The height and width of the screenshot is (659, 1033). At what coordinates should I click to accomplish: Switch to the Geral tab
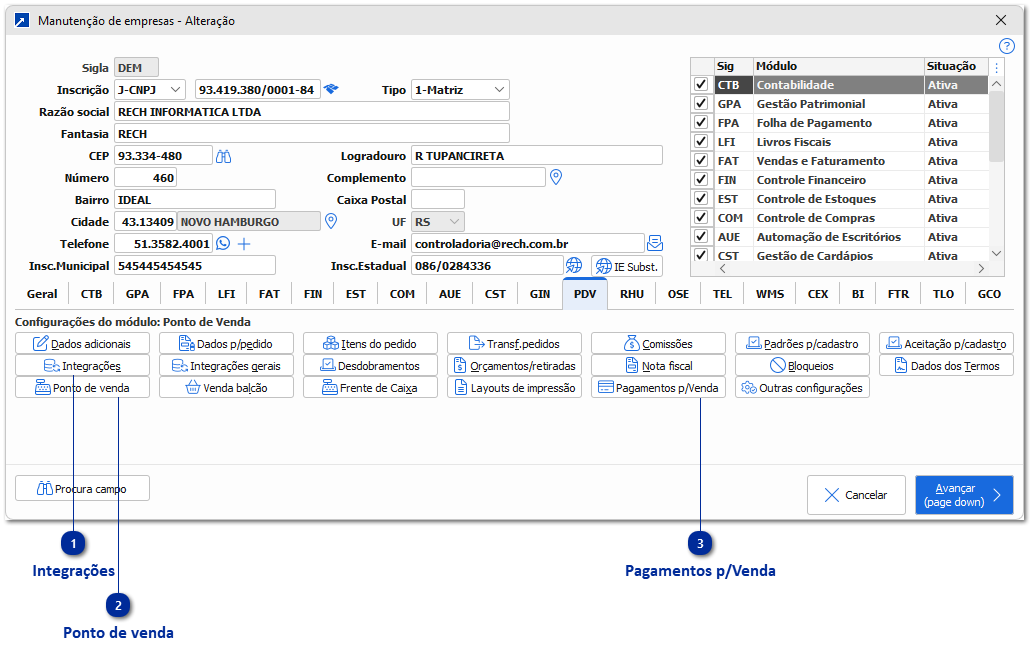42,294
